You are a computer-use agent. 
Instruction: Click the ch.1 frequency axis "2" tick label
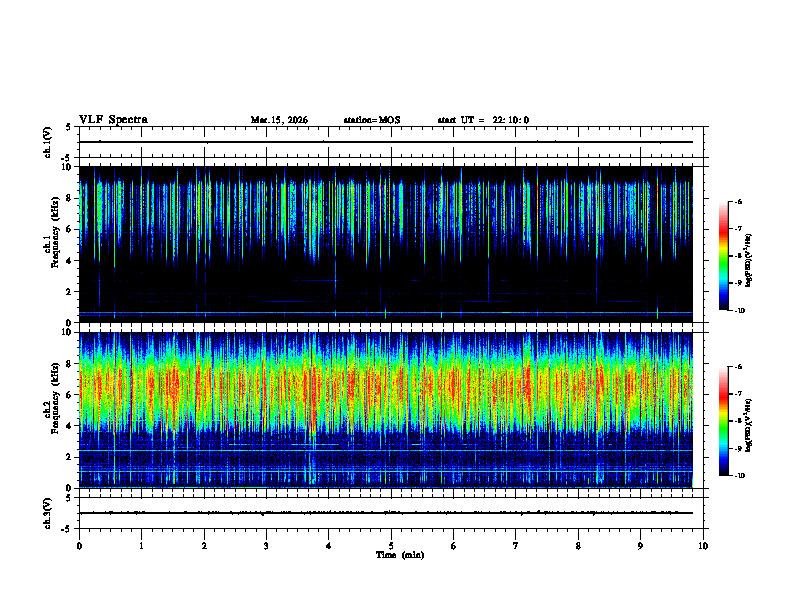tap(69, 291)
